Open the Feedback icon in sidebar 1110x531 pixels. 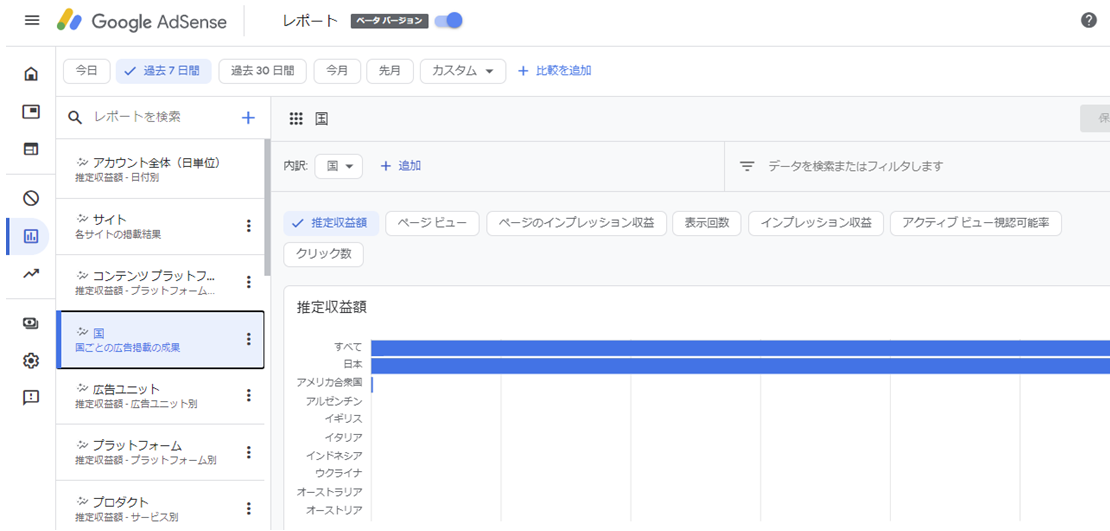(30, 398)
